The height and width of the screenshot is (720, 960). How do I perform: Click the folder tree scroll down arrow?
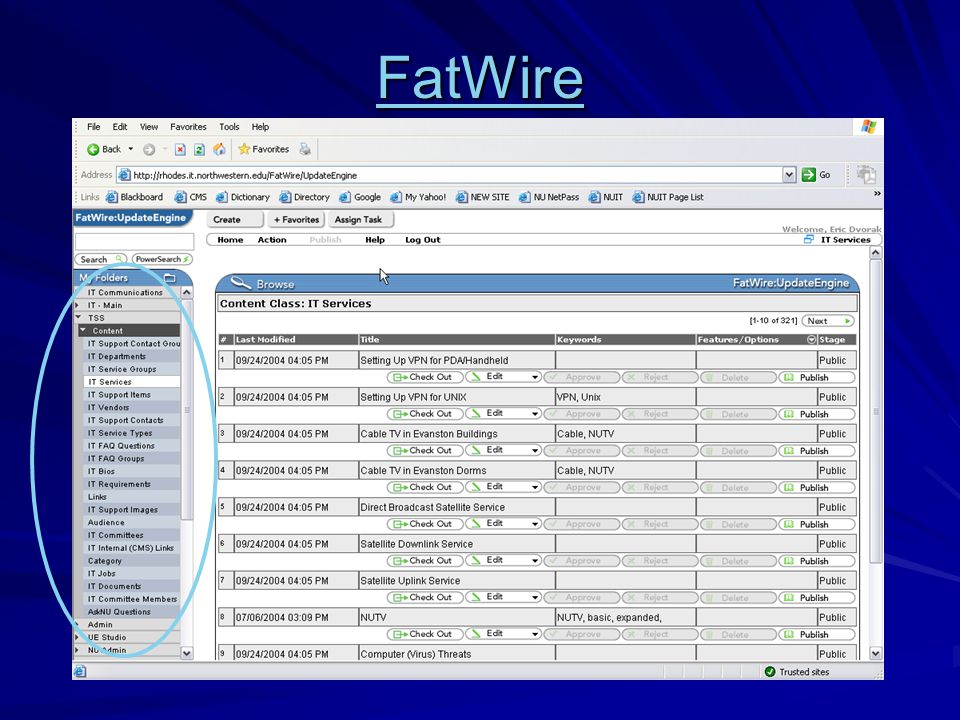point(187,653)
